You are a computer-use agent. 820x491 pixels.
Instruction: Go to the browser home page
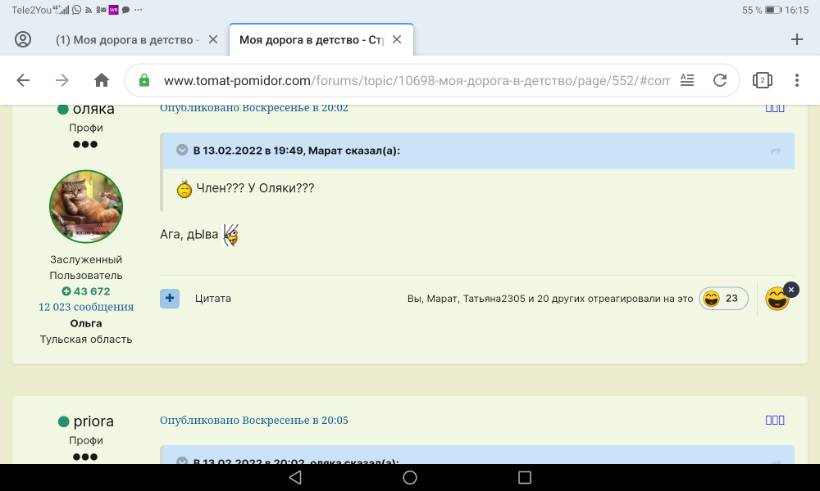(101, 80)
